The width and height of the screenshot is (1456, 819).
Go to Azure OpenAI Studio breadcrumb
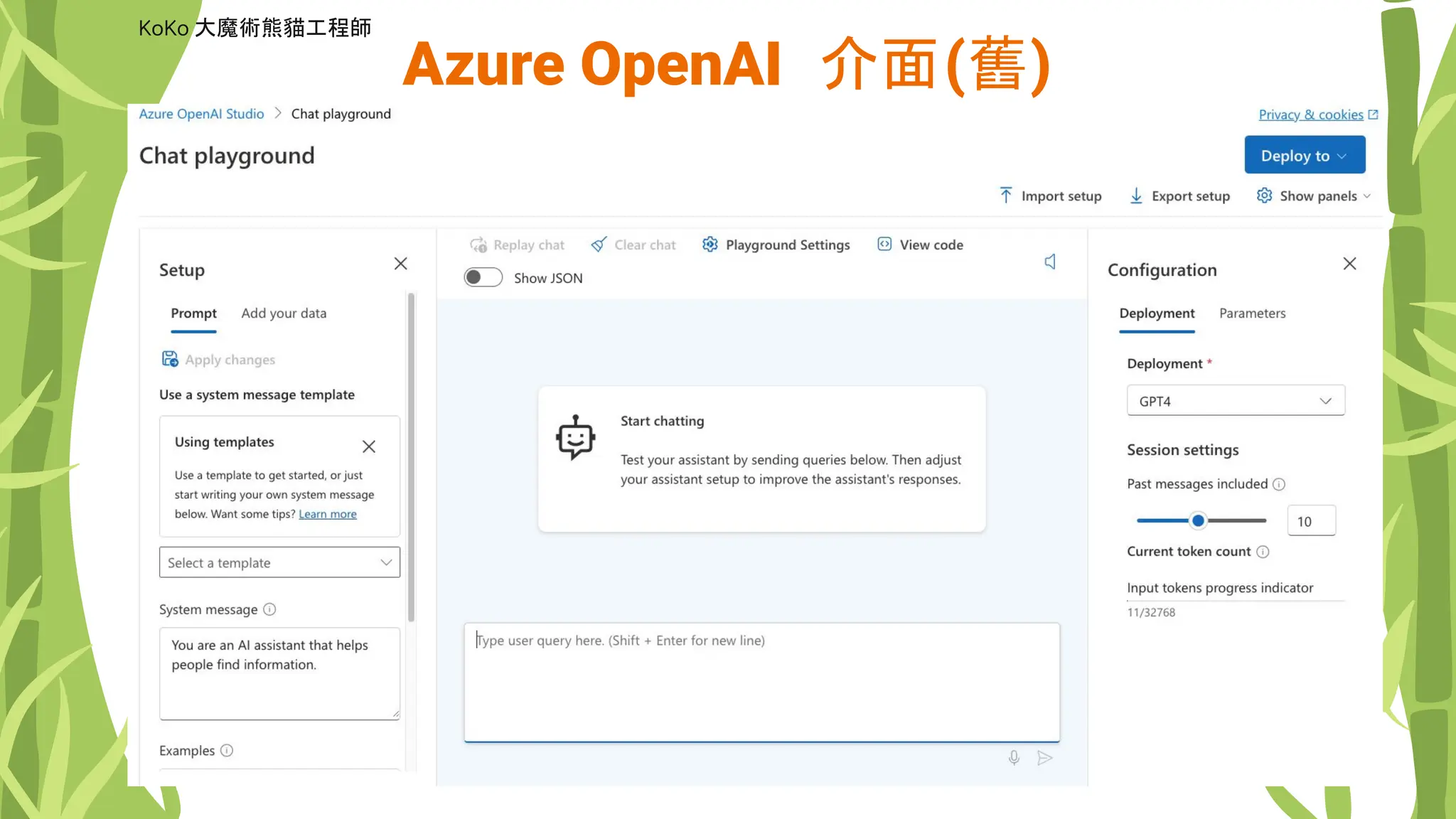coord(201,114)
